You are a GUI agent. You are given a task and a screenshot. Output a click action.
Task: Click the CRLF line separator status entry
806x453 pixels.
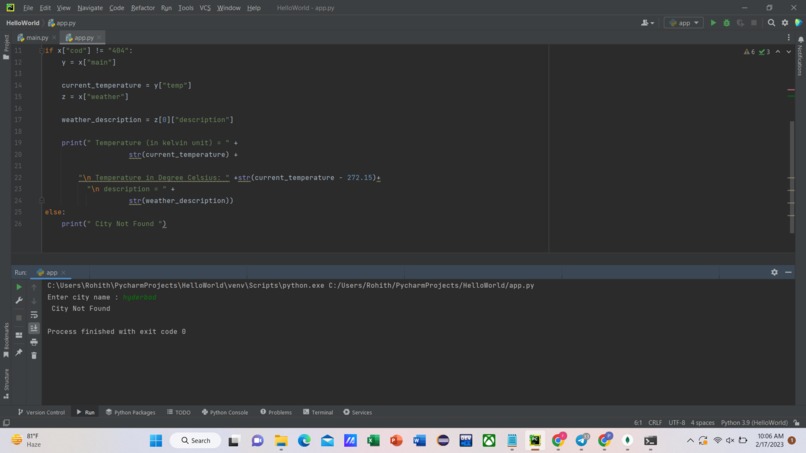(x=655, y=423)
